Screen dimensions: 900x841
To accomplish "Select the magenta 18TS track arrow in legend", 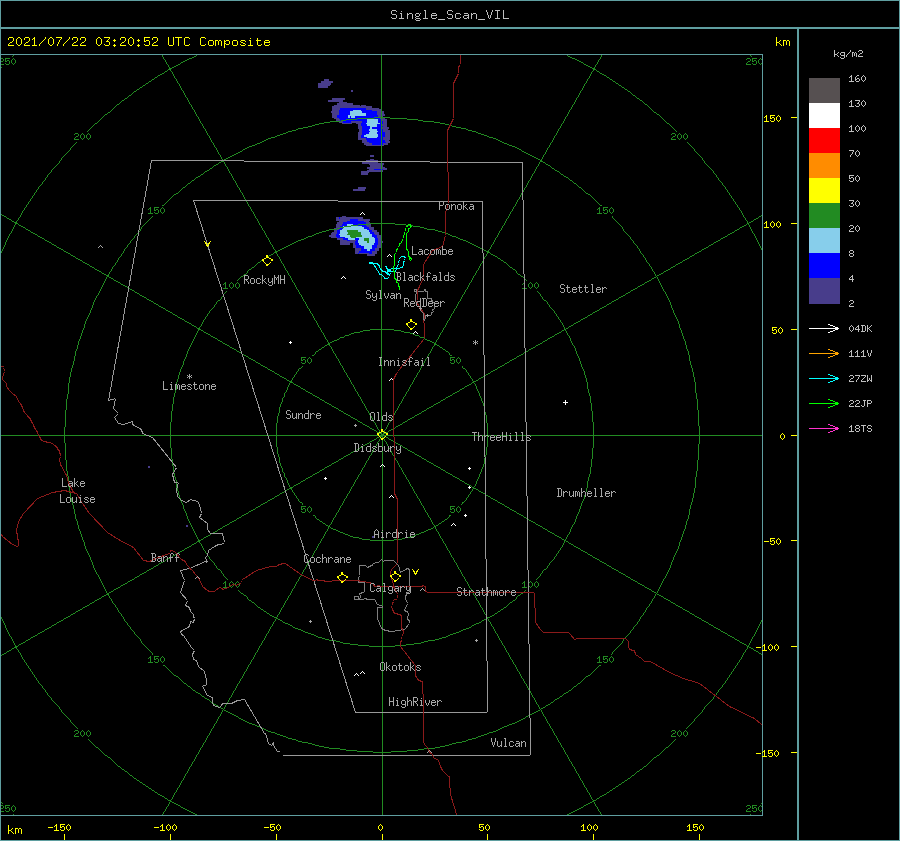I will click(824, 428).
